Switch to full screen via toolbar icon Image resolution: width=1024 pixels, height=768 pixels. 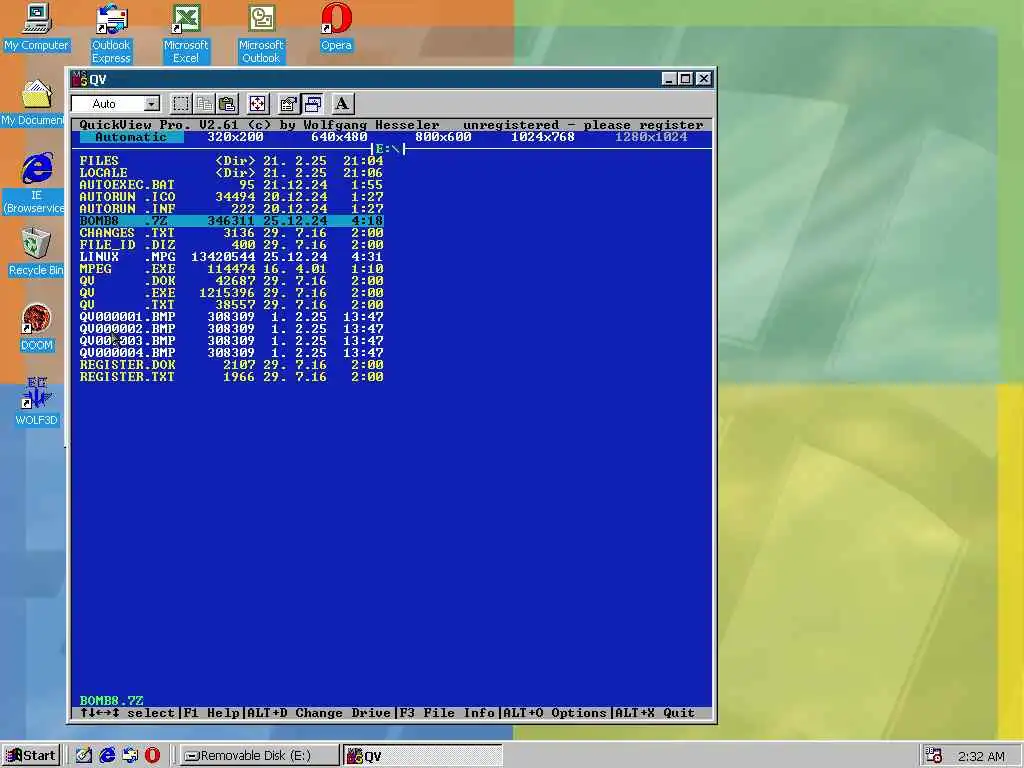point(257,104)
